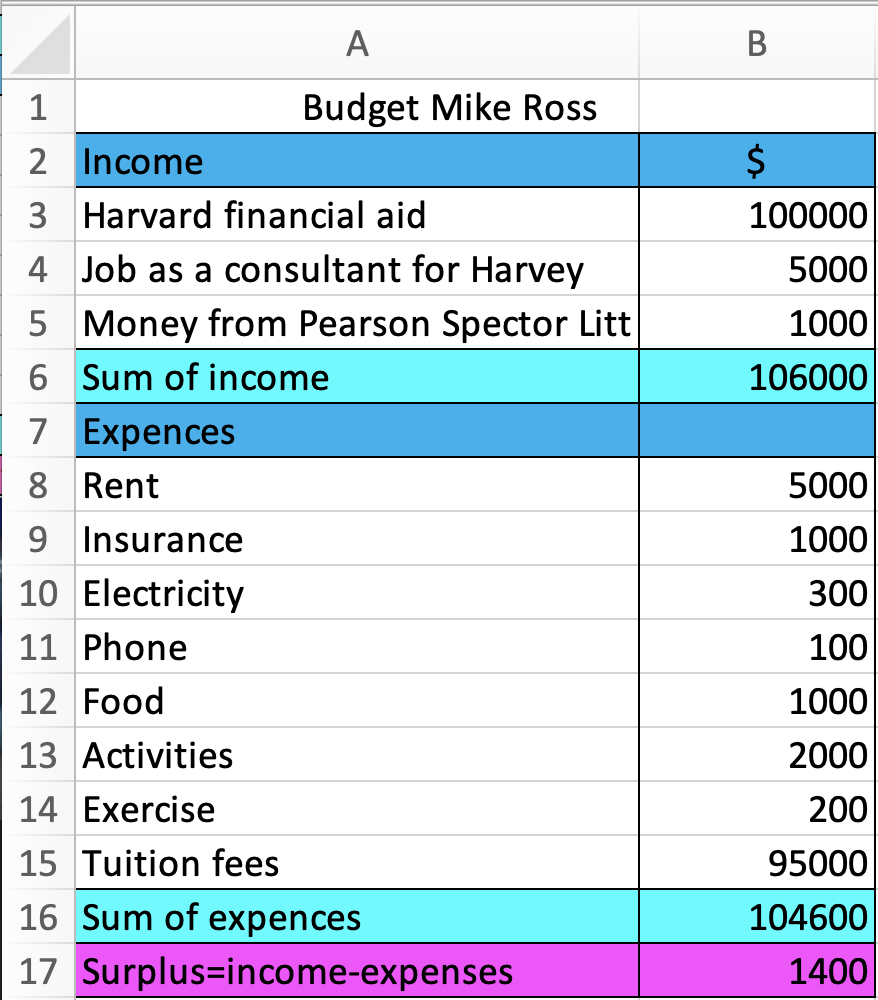Click the Budget Mike Ross title cell
The width and height of the screenshot is (878, 1000).
pos(357,107)
